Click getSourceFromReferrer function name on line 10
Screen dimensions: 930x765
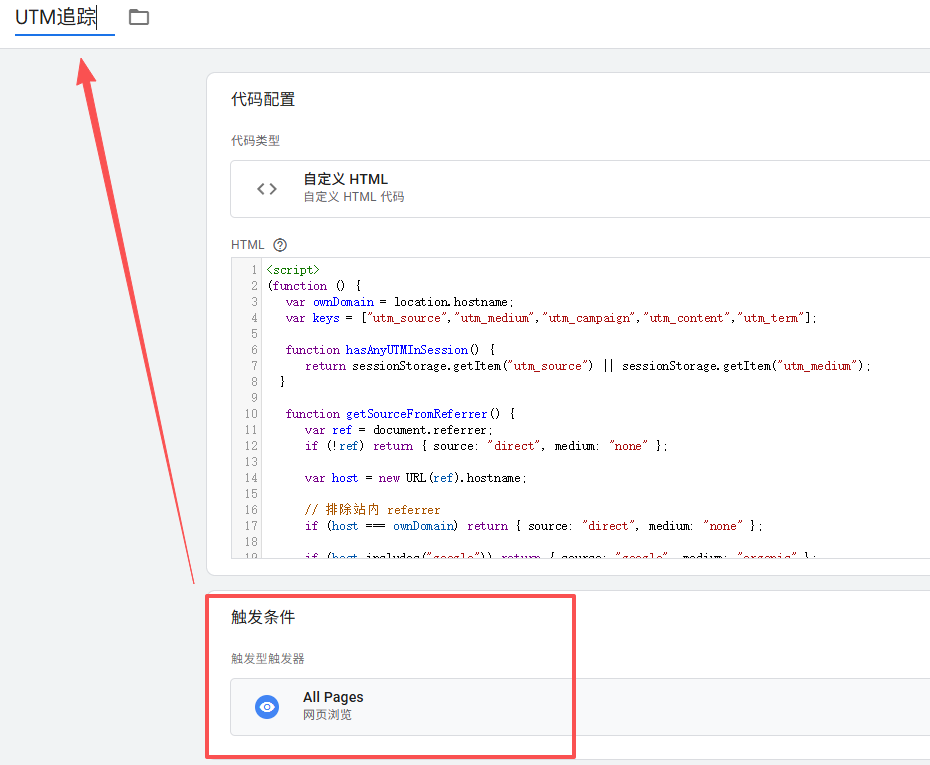pos(416,414)
